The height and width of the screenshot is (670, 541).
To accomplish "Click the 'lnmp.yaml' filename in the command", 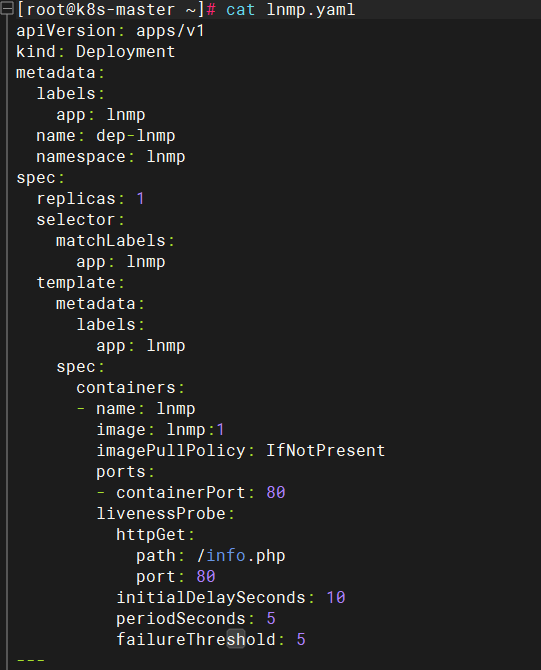I will [311, 9].
